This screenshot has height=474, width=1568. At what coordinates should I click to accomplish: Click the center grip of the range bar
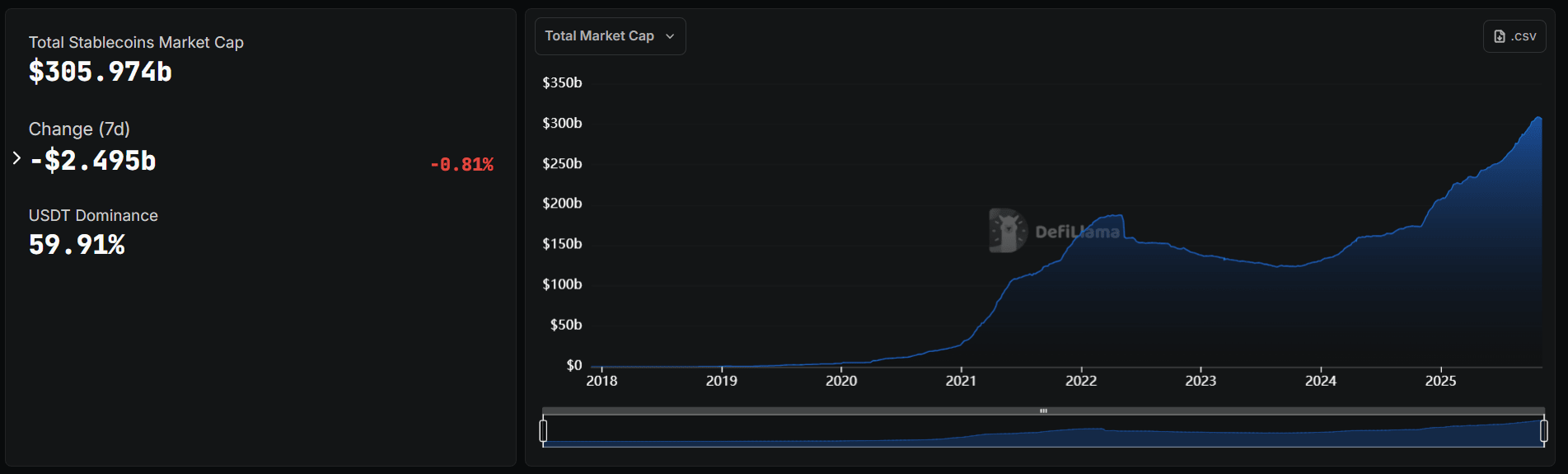click(x=1043, y=411)
